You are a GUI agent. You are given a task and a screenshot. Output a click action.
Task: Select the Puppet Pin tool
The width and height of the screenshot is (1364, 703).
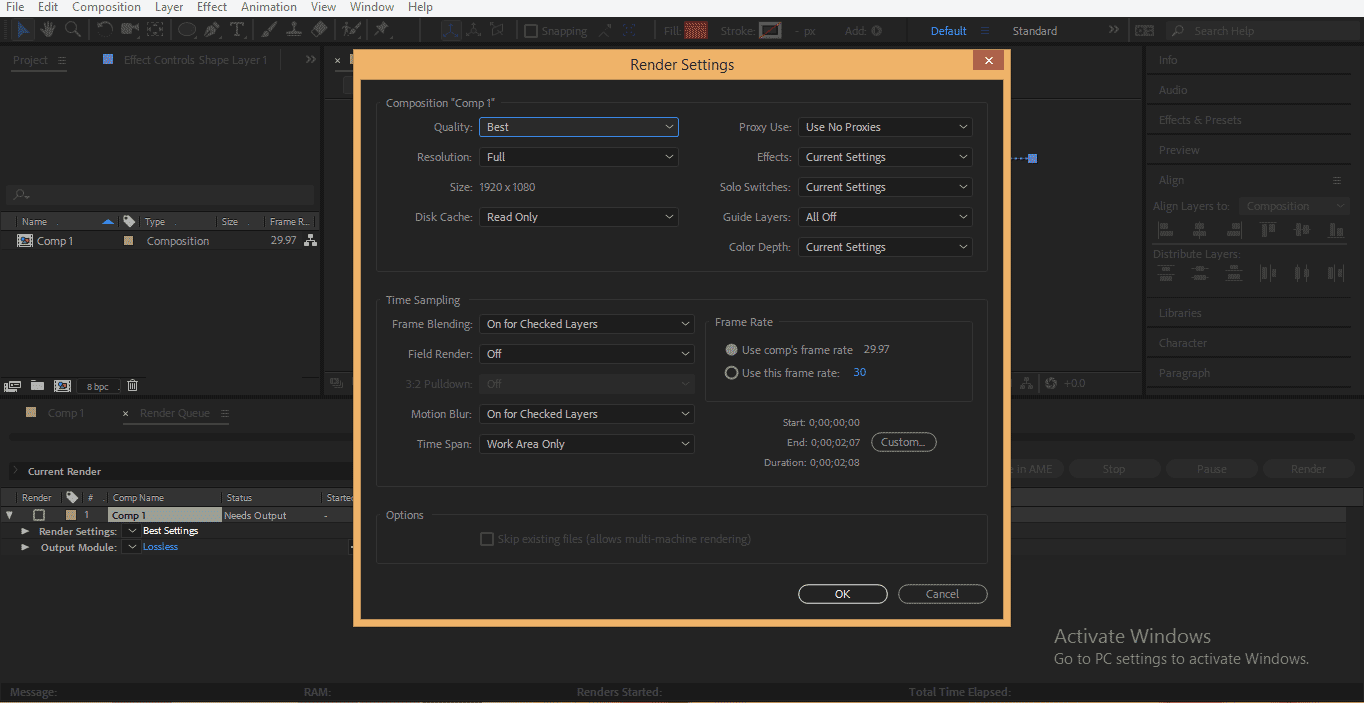(381, 30)
